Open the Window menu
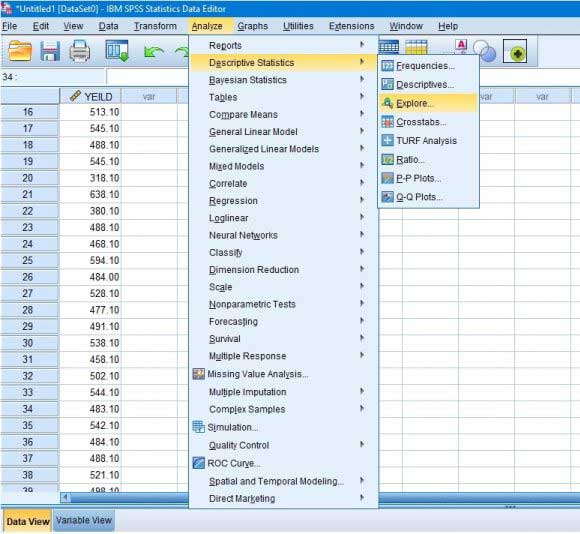 pos(406,26)
